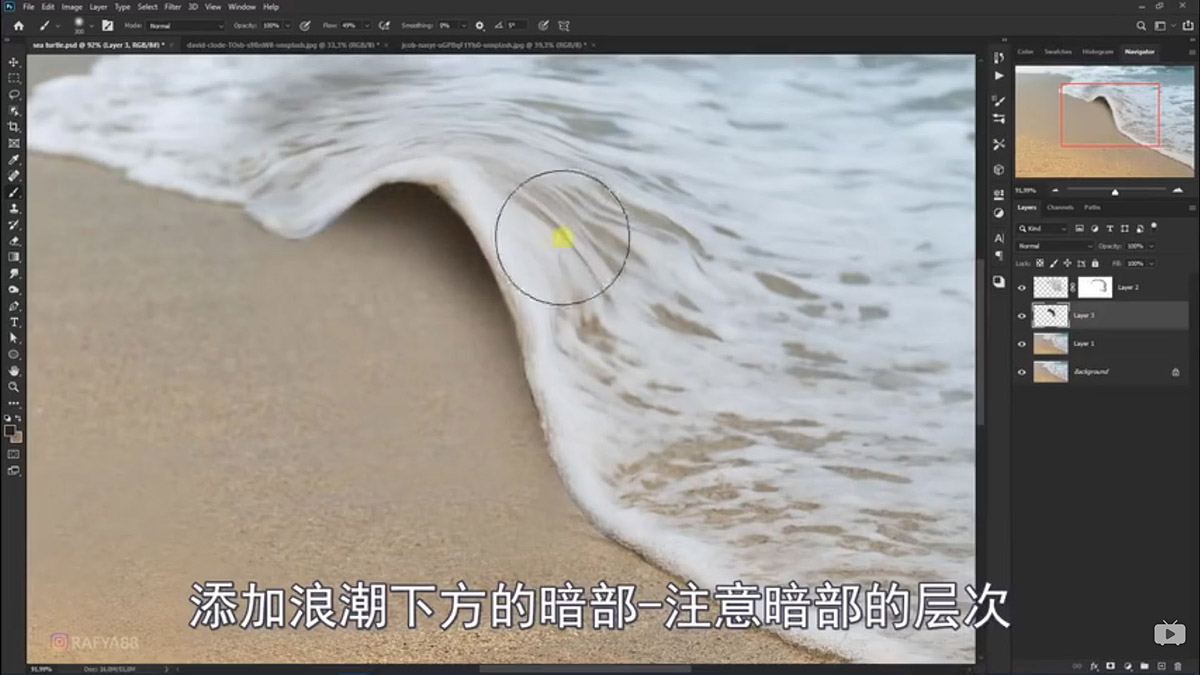
Task: Select the Clone Stamp tool
Action: 14,207
